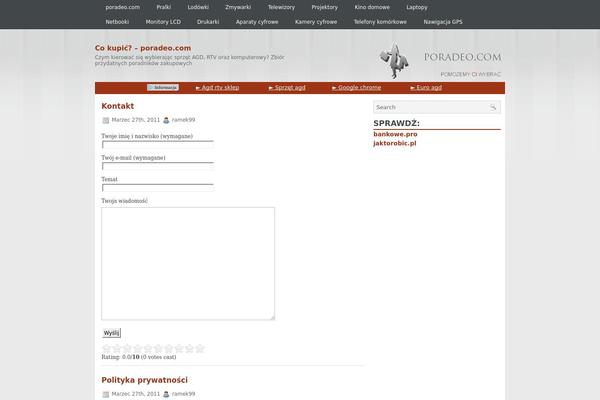Open the Projektory category

click(324, 7)
